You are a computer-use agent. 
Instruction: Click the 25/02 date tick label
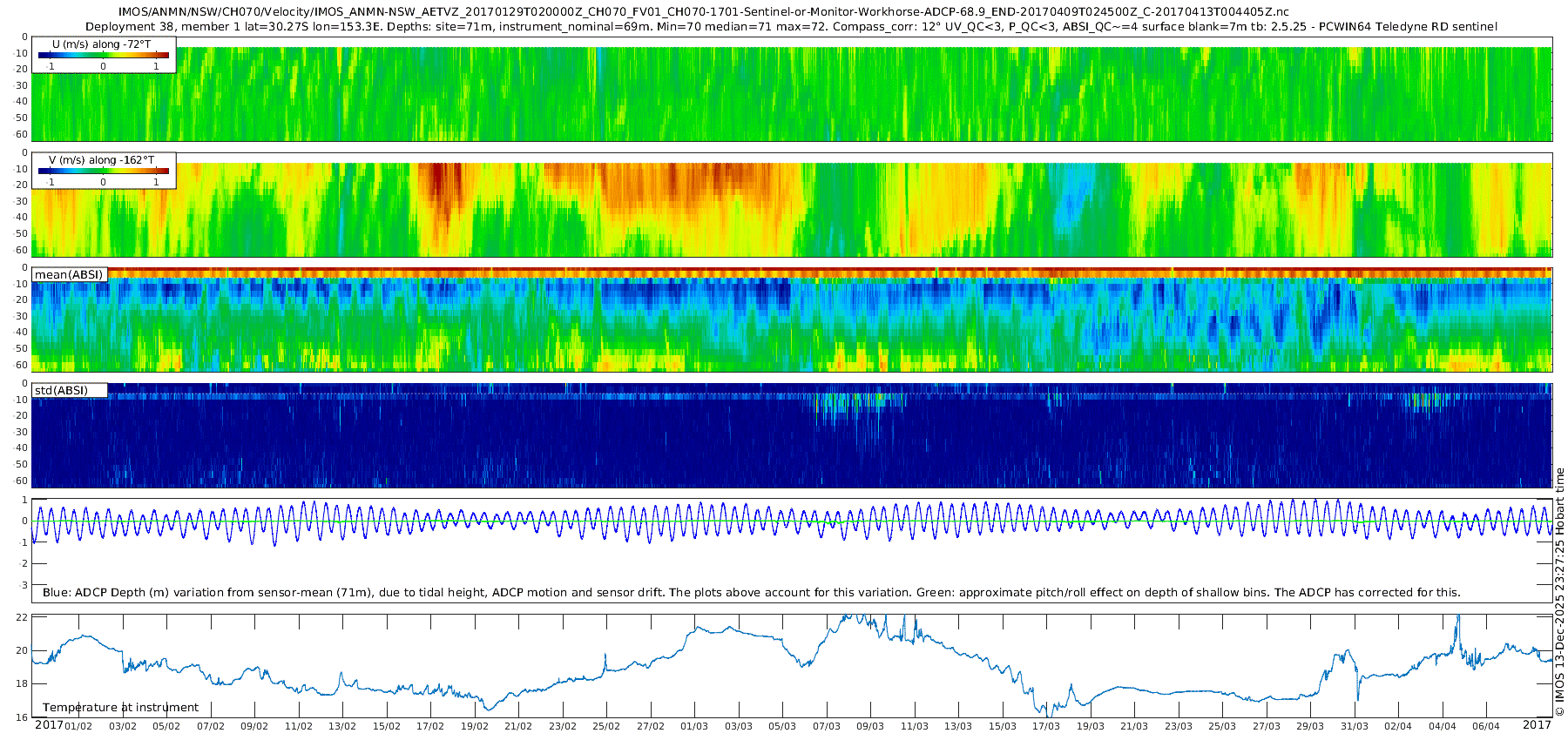(x=606, y=726)
